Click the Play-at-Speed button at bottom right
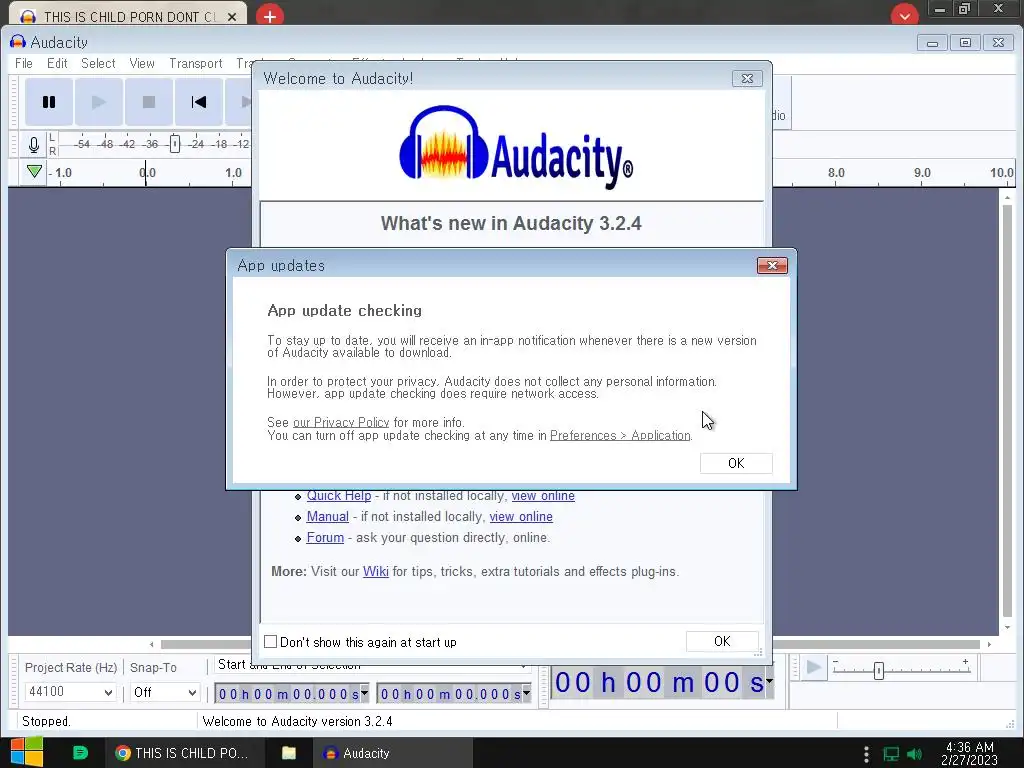The width and height of the screenshot is (1024, 768). click(814, 667)
